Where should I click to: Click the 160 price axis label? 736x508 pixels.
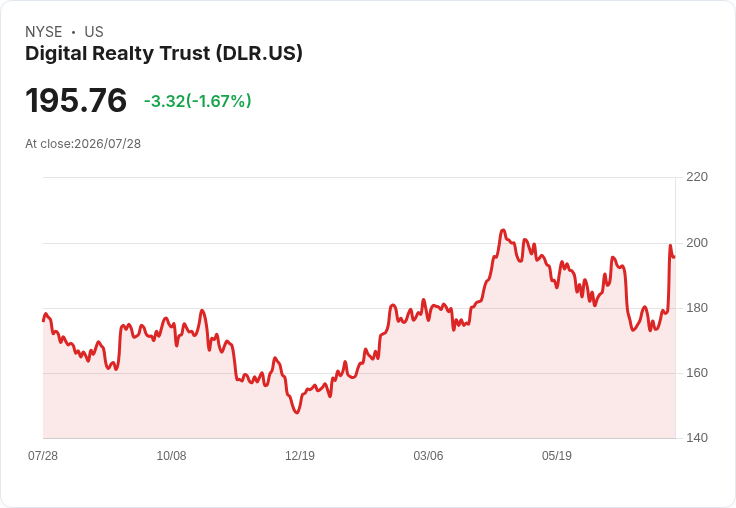(697, 373)
